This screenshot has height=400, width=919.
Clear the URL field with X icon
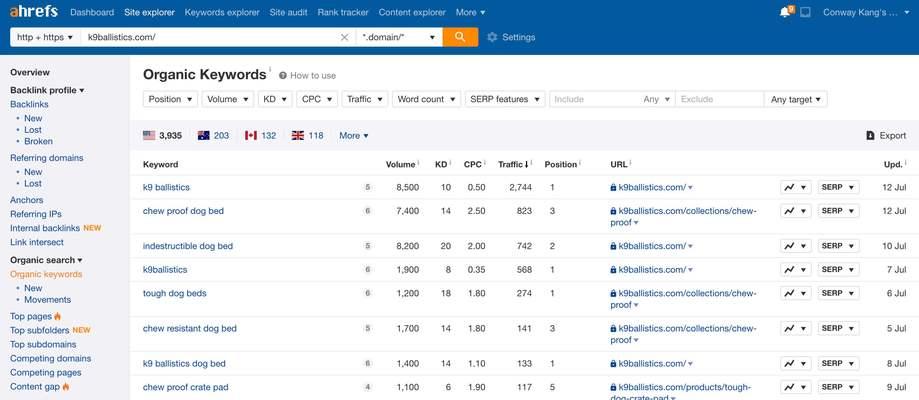(x=345, y=37)
